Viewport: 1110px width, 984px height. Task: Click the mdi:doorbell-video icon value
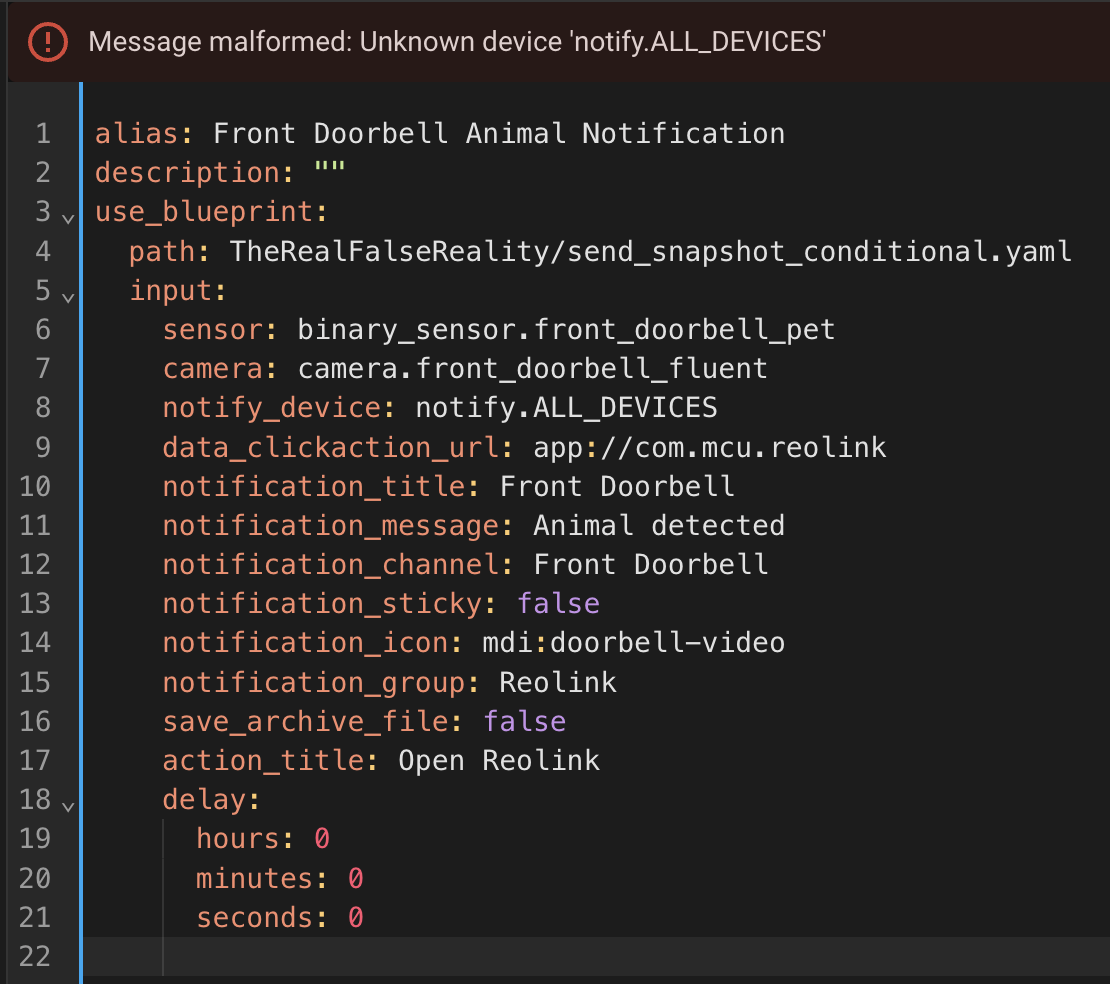[633, 643]
